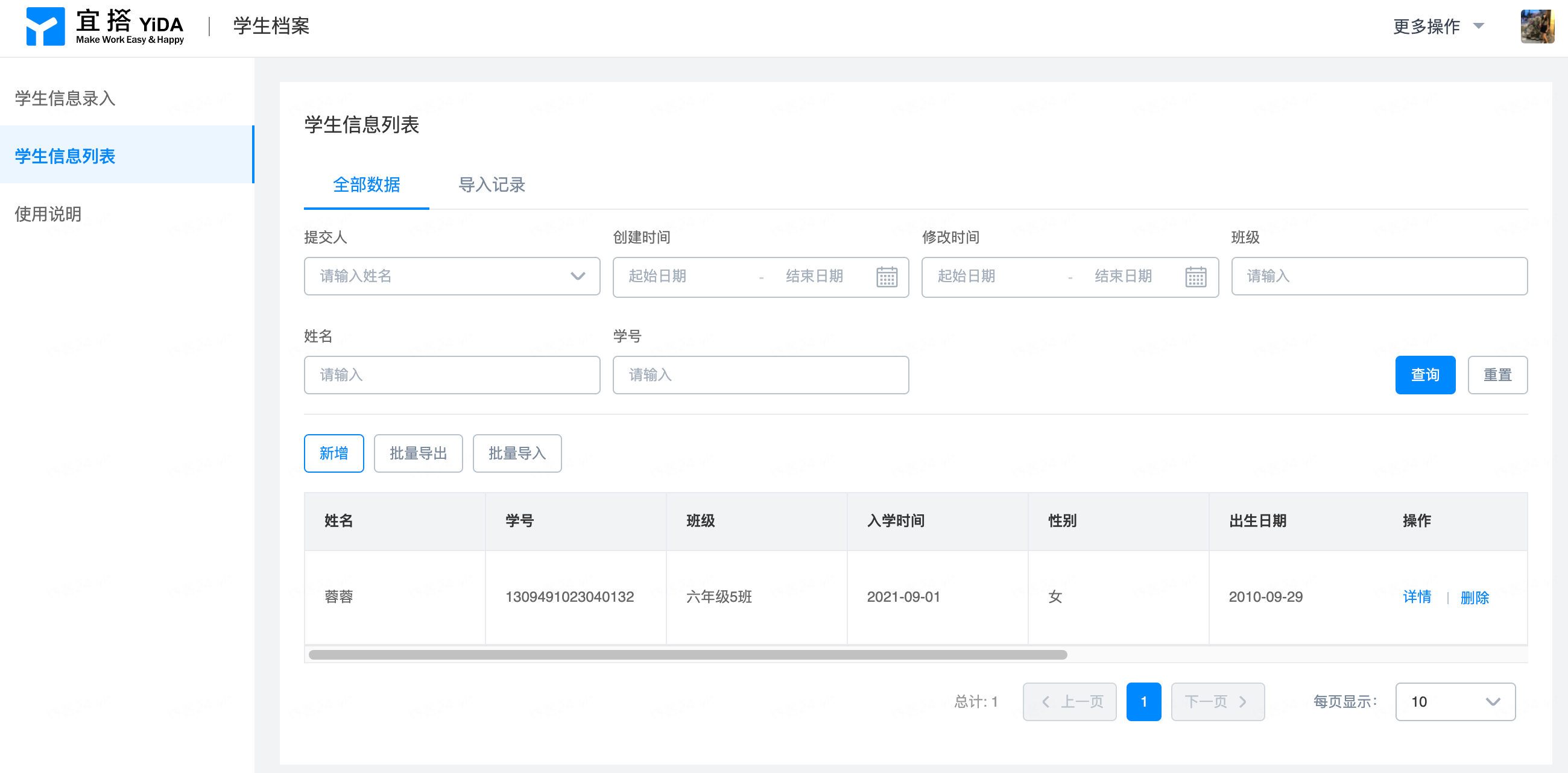Image resolution: width=1568 pixels, height=773 pixels.
Task: Click the 重置 reset button
Action: point(1497,375)
